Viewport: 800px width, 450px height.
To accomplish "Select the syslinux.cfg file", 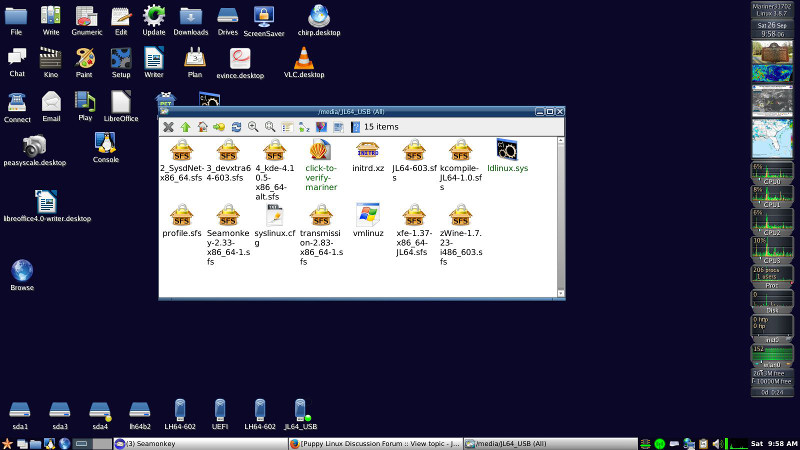I will 274,226.
